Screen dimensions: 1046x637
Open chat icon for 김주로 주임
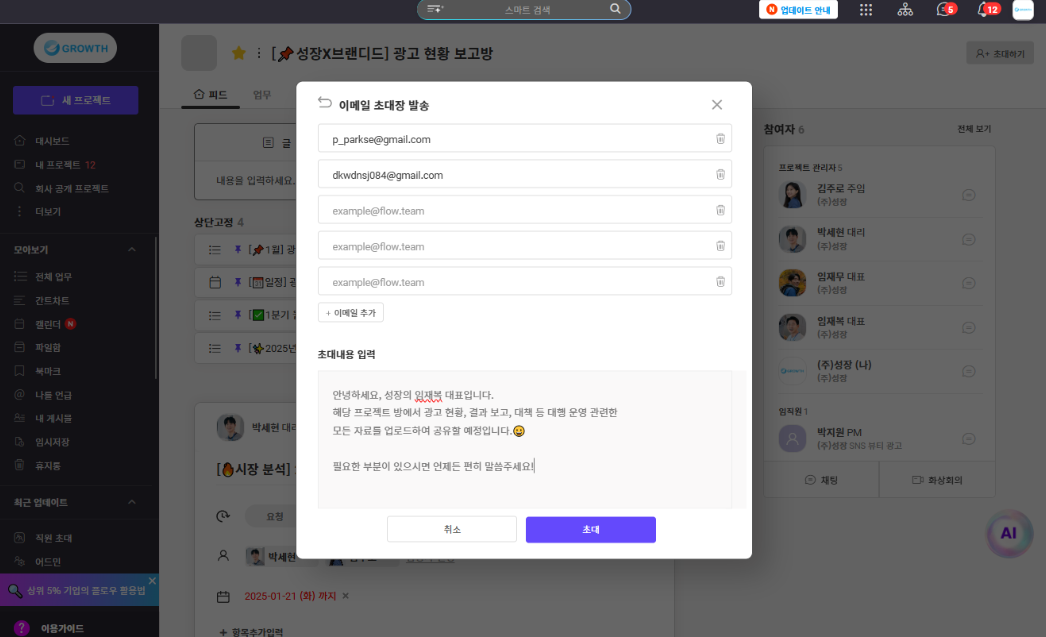[x=969, y=195]
